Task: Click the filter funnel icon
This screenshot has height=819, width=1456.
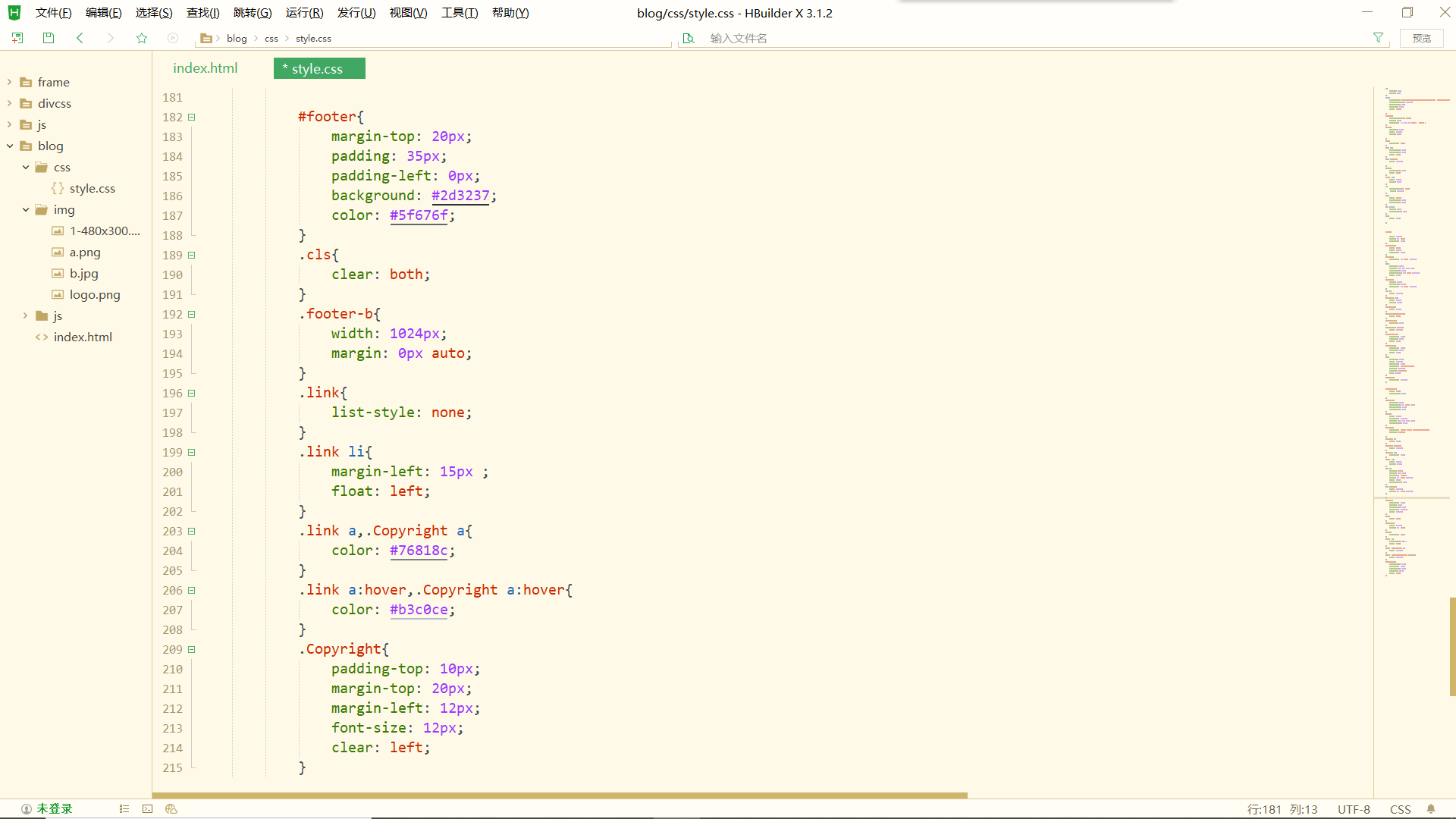Action: pos(1378,38)
